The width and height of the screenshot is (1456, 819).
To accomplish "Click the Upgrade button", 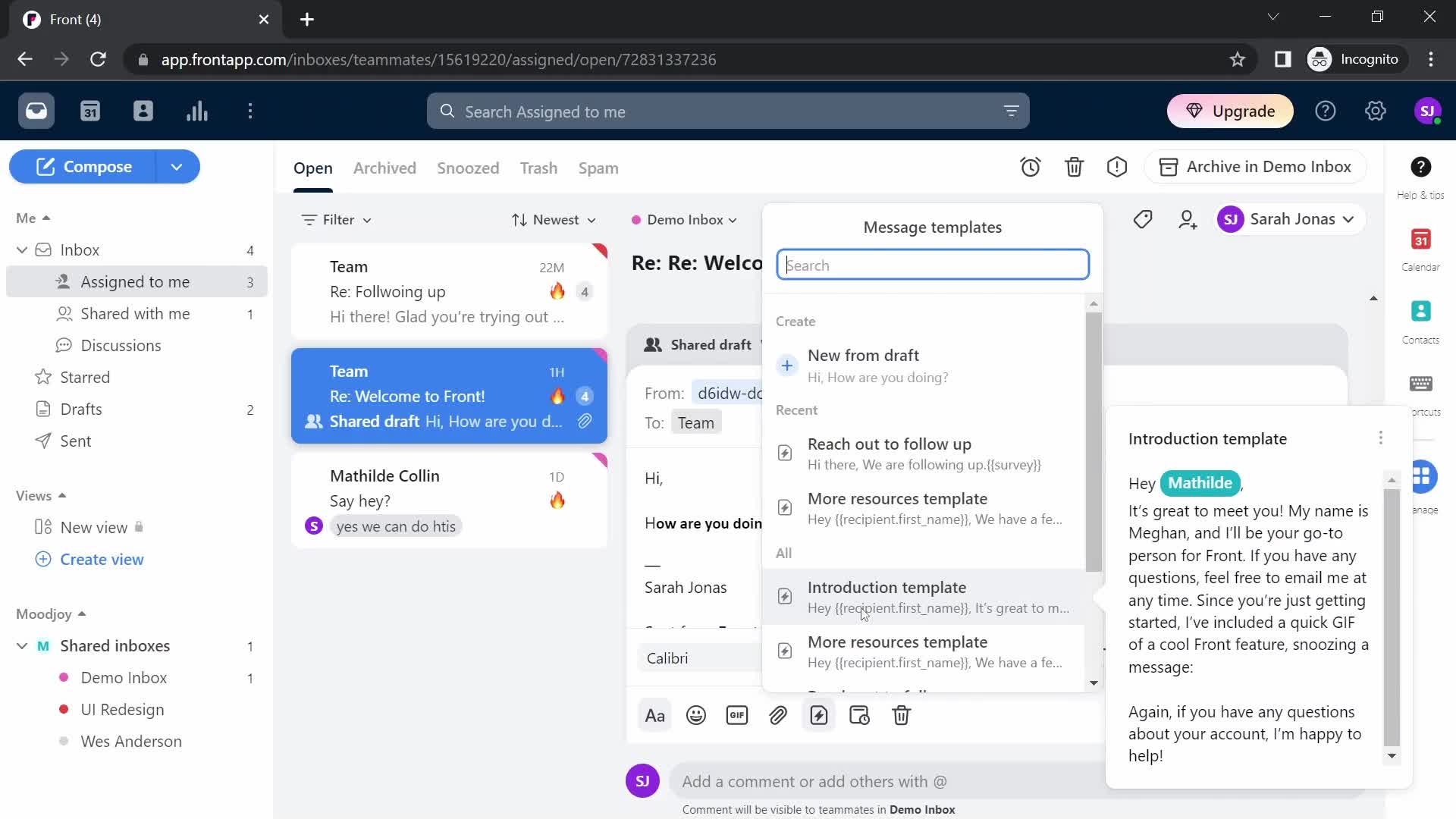I will click(x=1230, y=111).
